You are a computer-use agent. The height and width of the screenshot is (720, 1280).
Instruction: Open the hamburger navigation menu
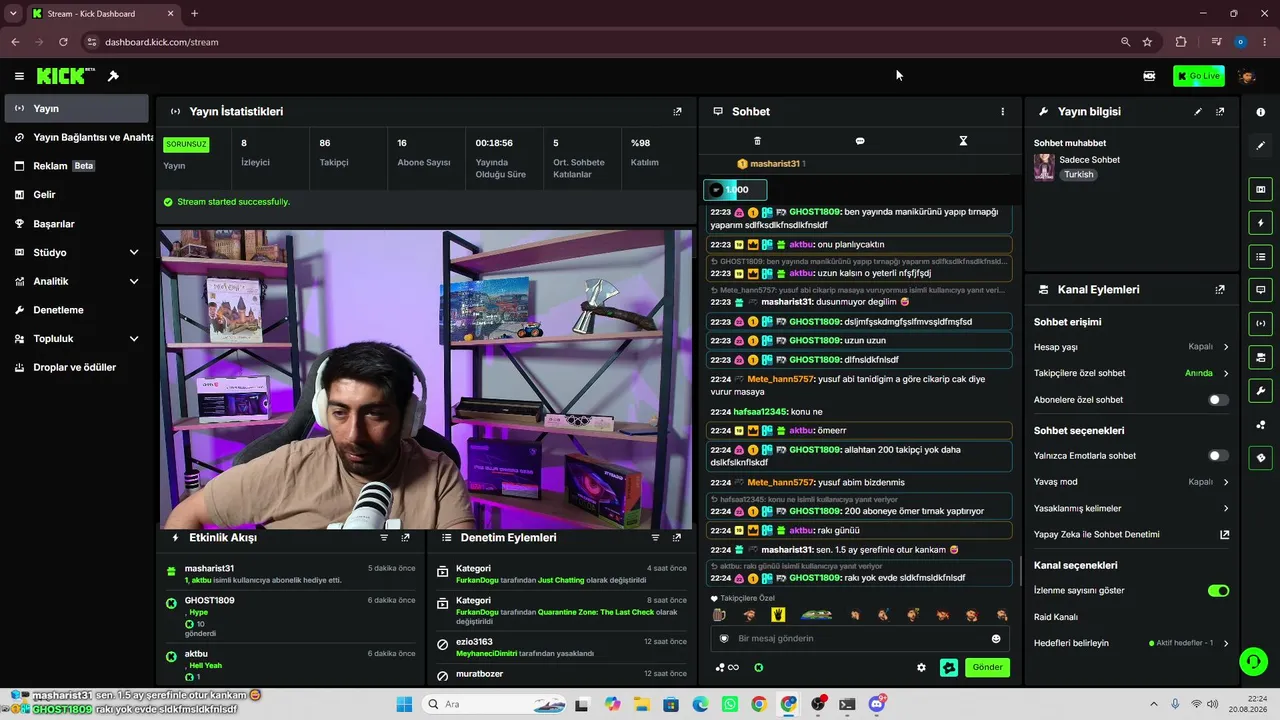tap(19, 76)
